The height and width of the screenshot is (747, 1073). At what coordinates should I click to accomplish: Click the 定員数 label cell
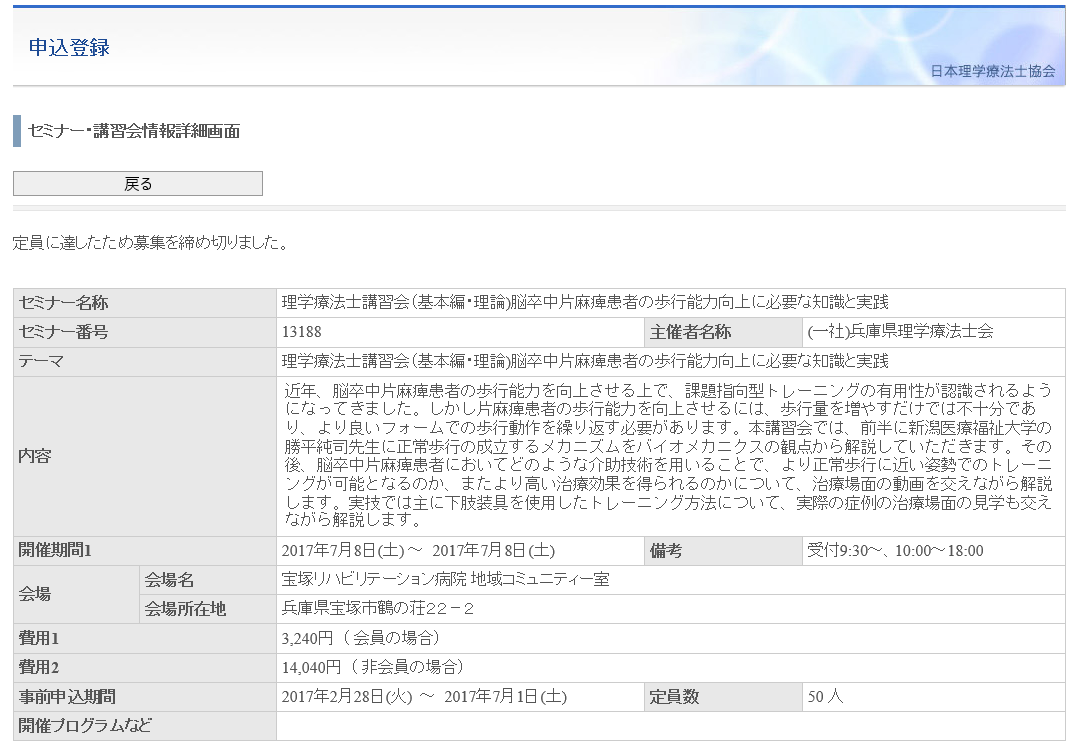(x=723, y=697)
